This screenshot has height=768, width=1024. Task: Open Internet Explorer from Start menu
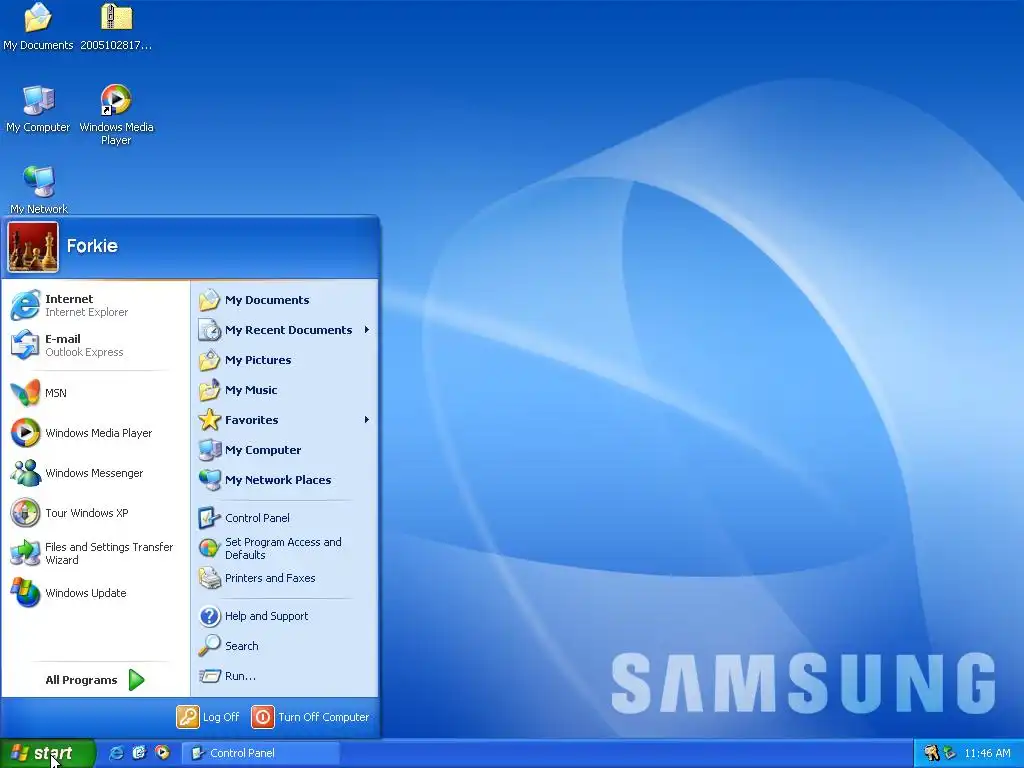coord(95,306)
